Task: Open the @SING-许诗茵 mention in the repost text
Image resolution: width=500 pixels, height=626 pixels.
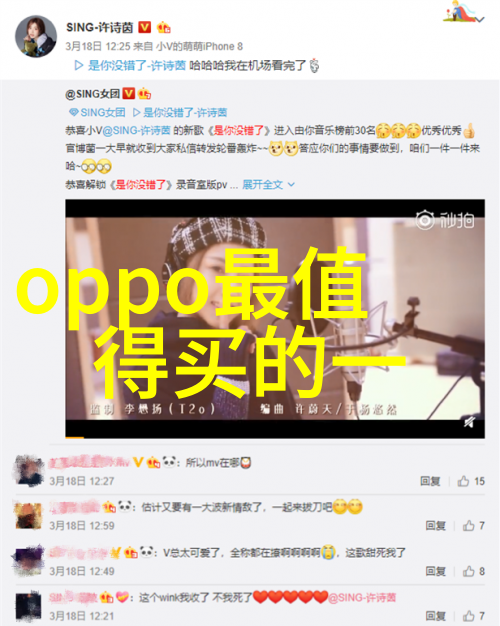Action: tap(137, 131)
